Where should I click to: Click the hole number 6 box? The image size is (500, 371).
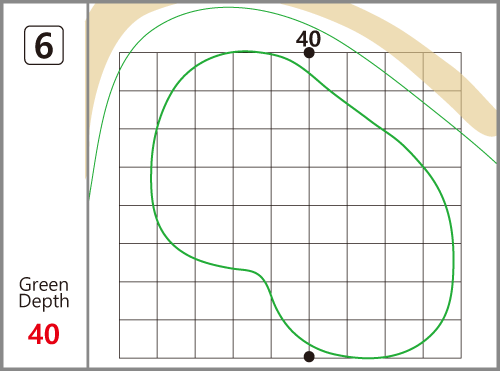pos(44,45)
